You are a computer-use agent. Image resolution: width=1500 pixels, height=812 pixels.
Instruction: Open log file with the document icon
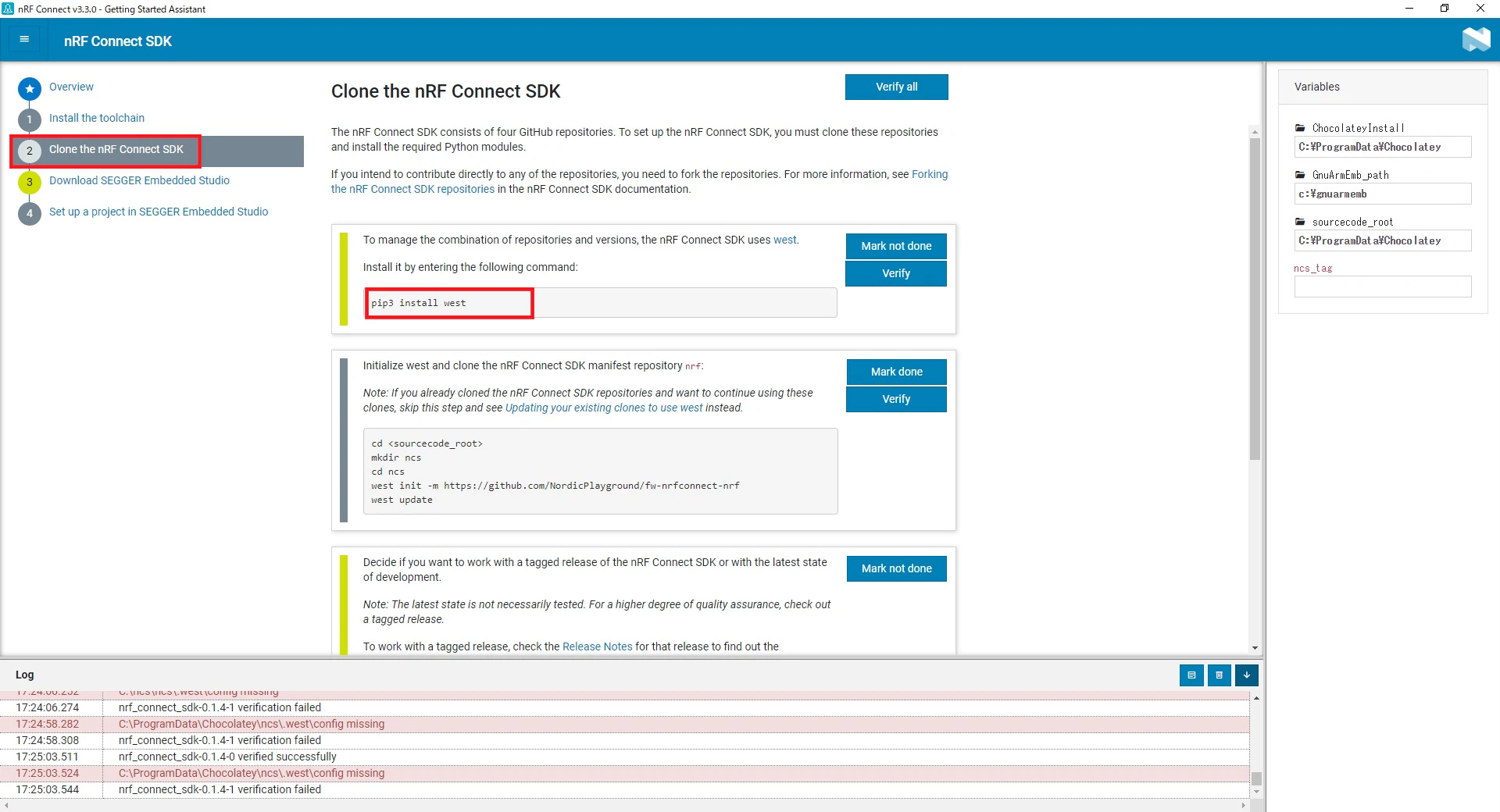point(1191,675)
